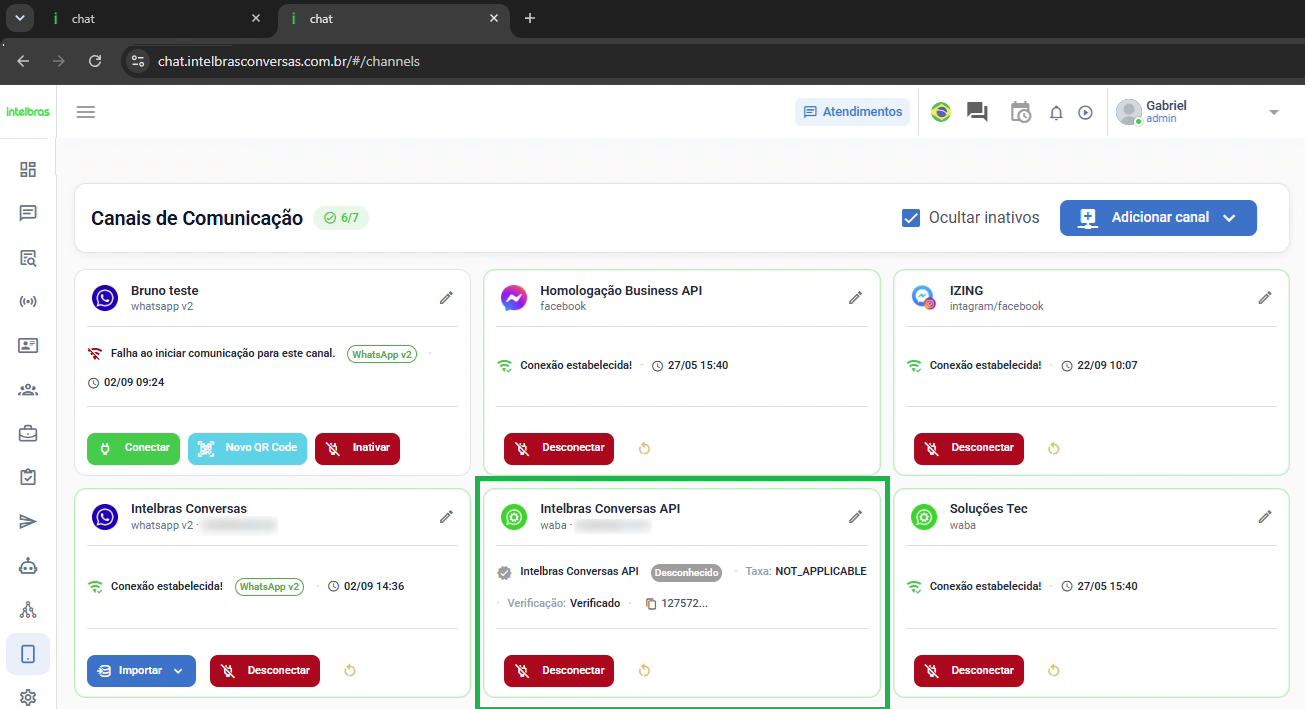
Task: Toggle the Ocultar inativos checkbox
Action: click(911, 218)
